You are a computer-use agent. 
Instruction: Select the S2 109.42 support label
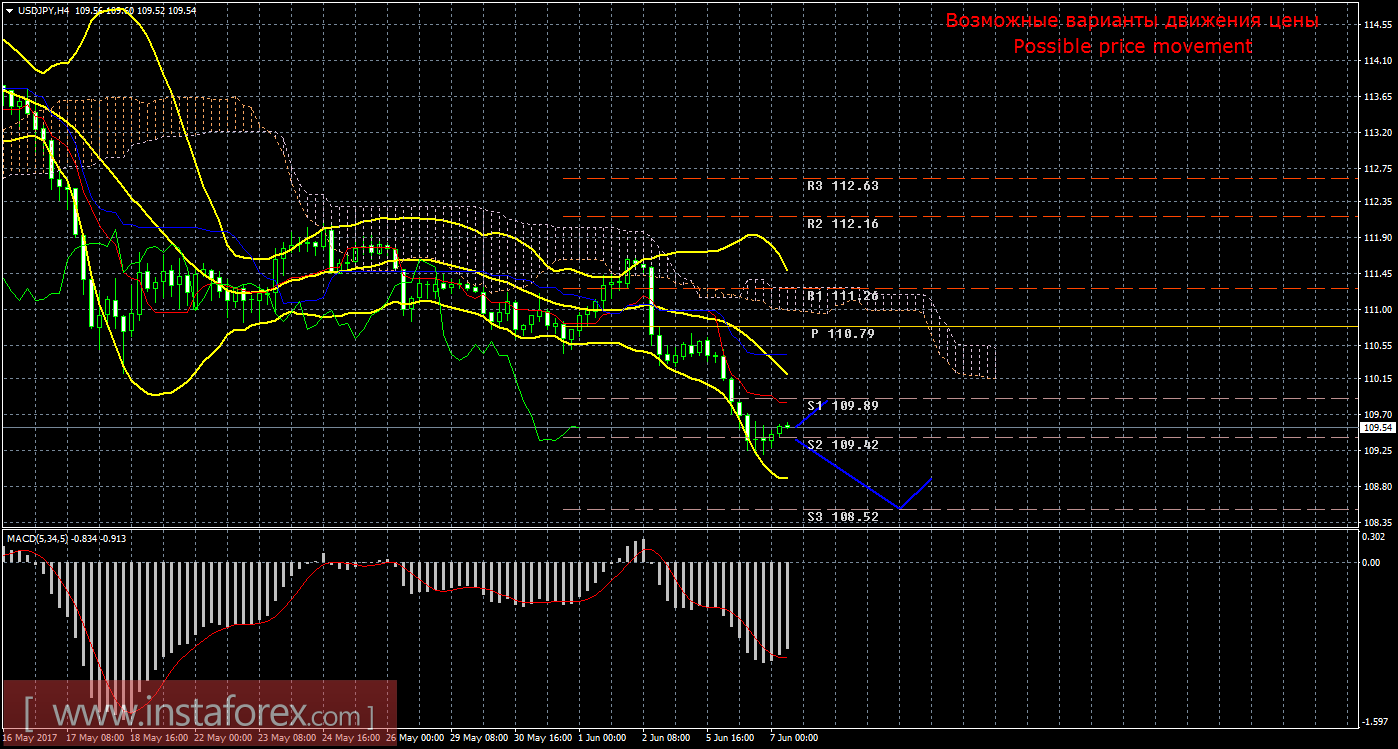pos(842,444)
